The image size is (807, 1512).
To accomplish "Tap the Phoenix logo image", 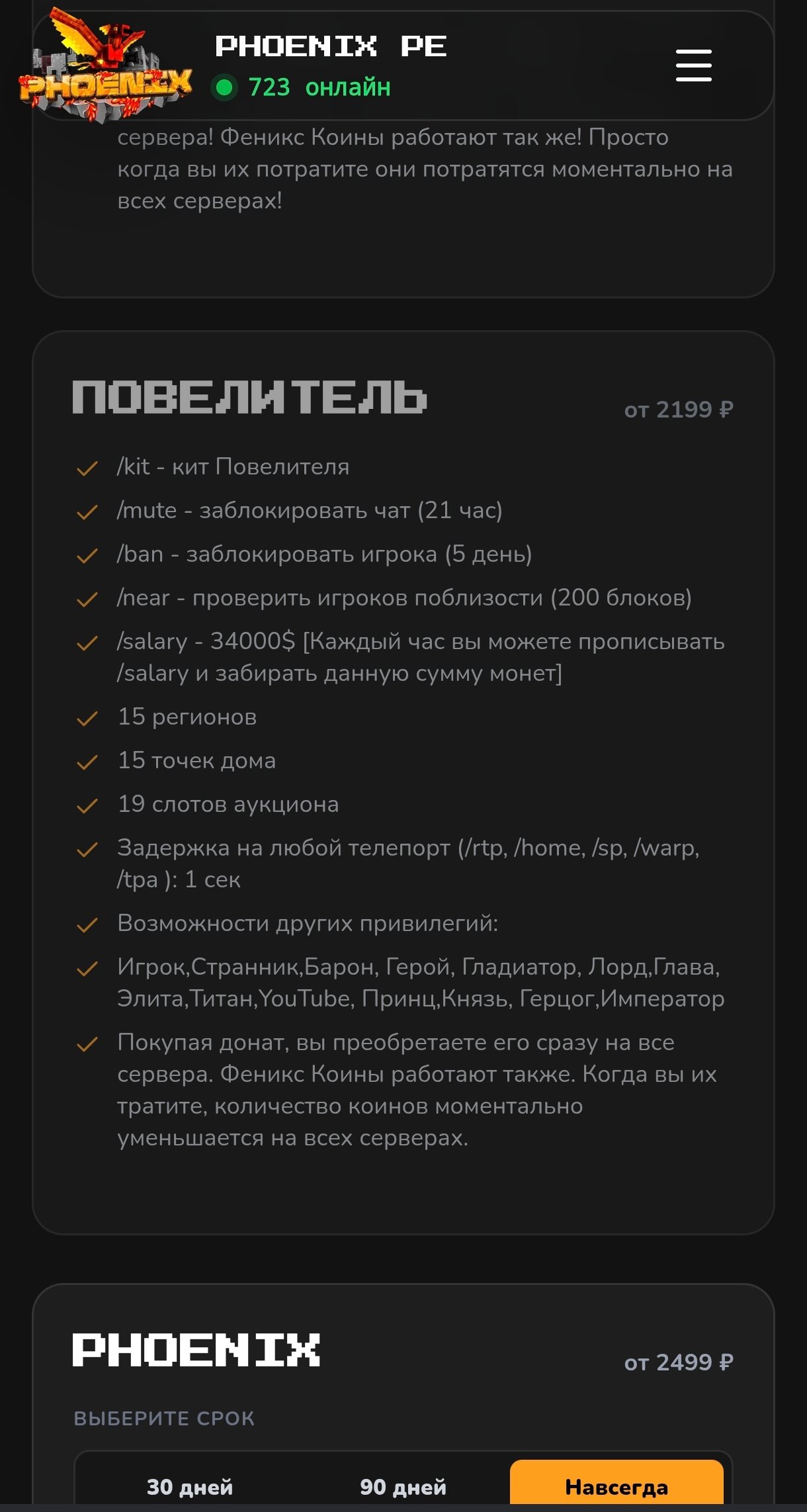I will pos(106,65).
